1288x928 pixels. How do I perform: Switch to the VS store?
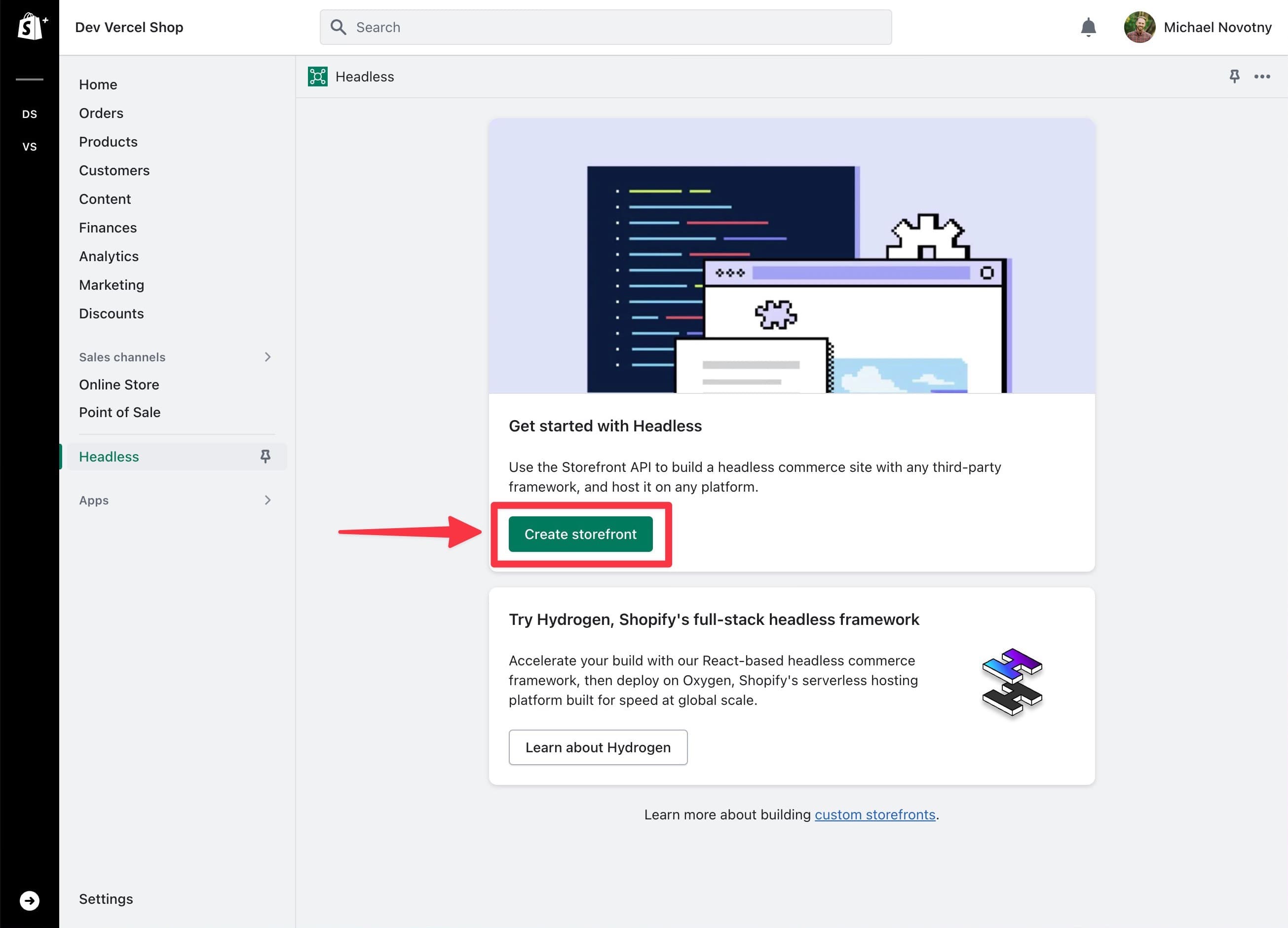click(x=30, y=147)
